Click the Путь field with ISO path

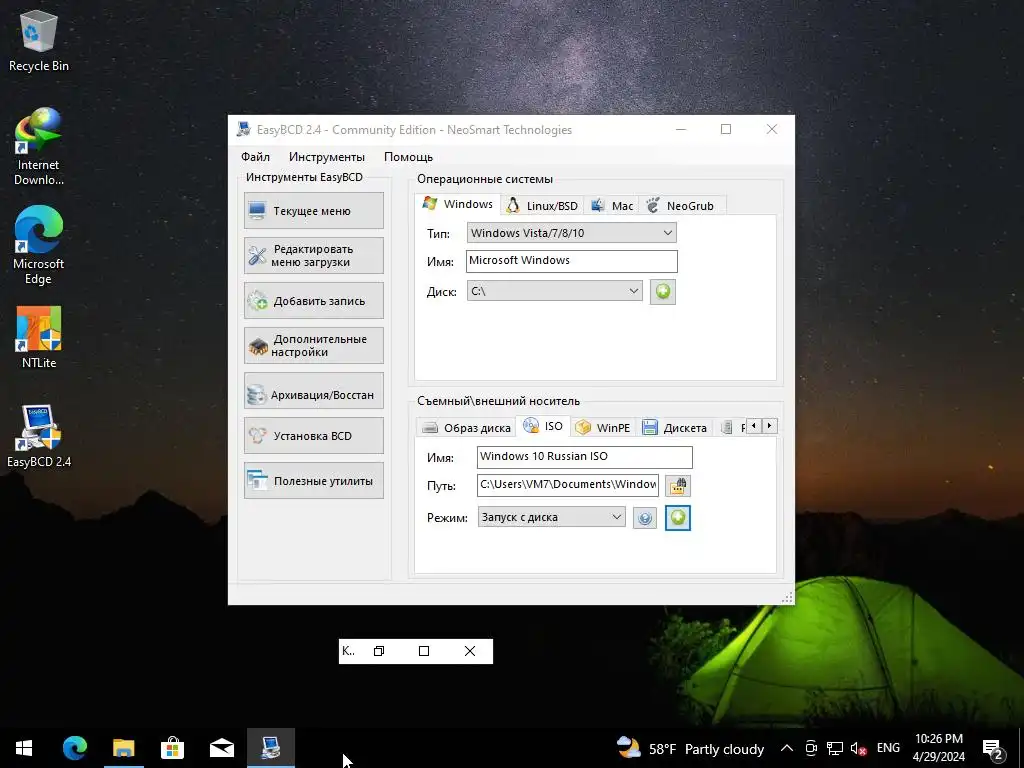click(568, 485)
